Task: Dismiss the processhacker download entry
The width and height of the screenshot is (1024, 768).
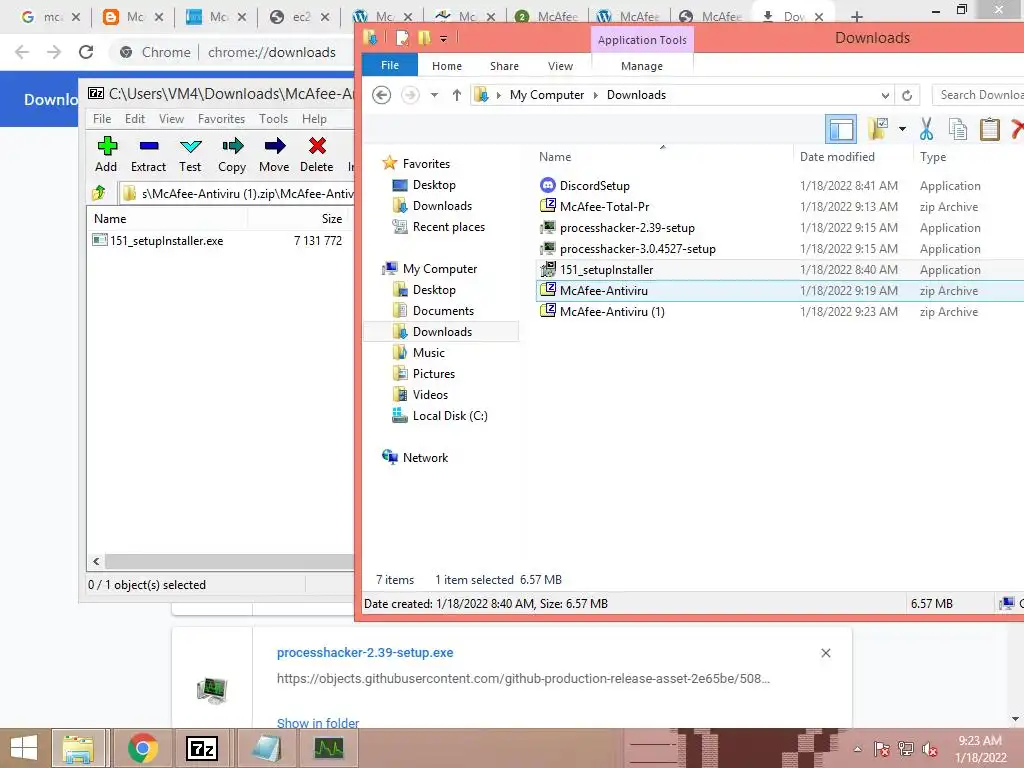Action: pos(825,653)
